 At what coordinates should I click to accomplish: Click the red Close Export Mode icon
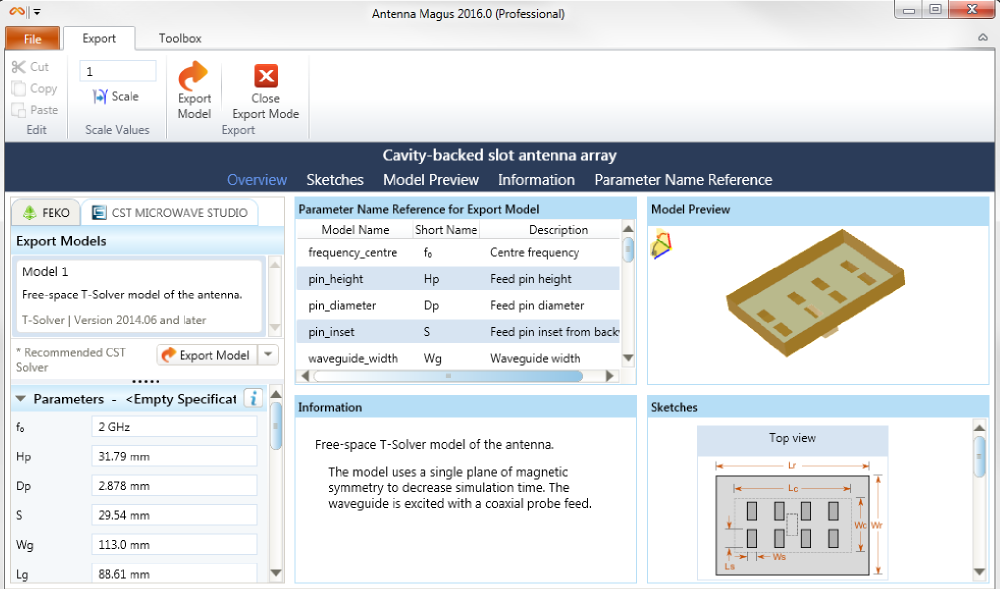pos(265,76)
